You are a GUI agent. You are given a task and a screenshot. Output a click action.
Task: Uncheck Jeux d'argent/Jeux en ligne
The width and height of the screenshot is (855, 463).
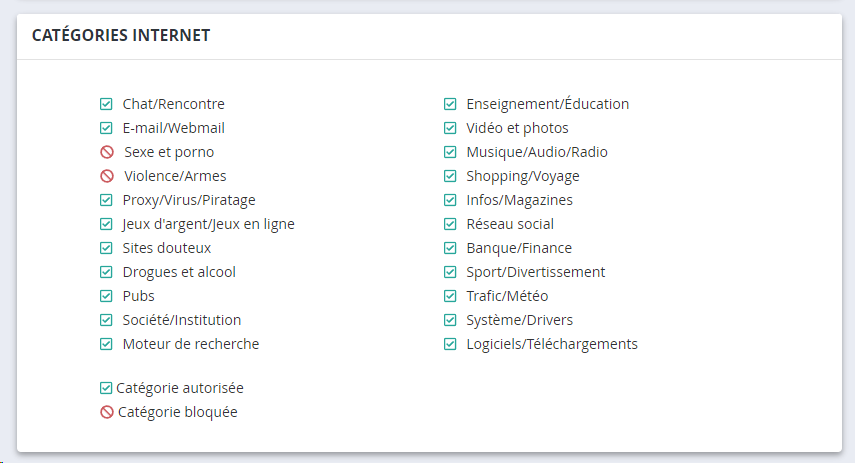(x=106, y=224)
